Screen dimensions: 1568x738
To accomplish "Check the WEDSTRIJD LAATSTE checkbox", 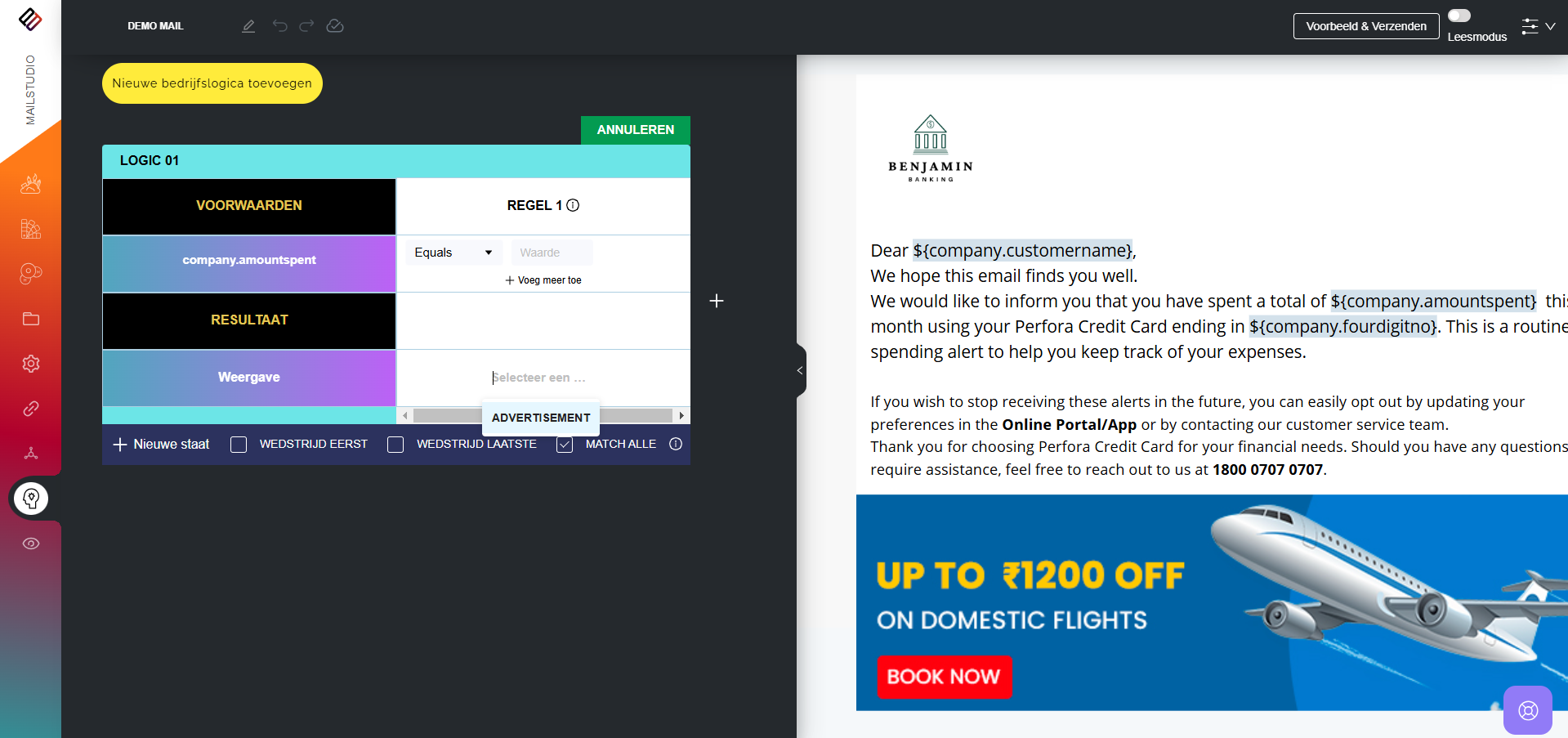I will click(x=395, y=445).
